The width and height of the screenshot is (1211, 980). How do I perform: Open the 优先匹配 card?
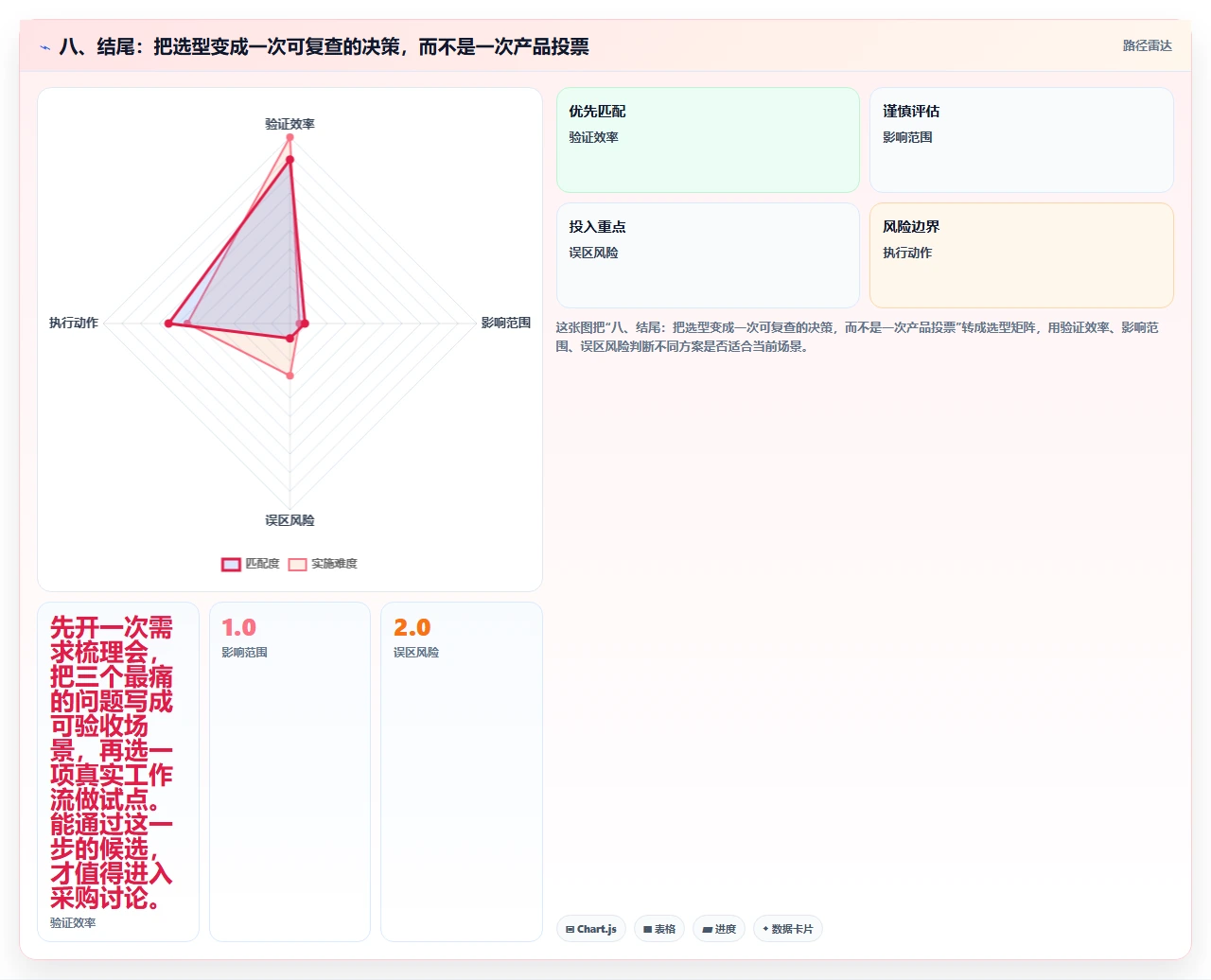(708, 140)
